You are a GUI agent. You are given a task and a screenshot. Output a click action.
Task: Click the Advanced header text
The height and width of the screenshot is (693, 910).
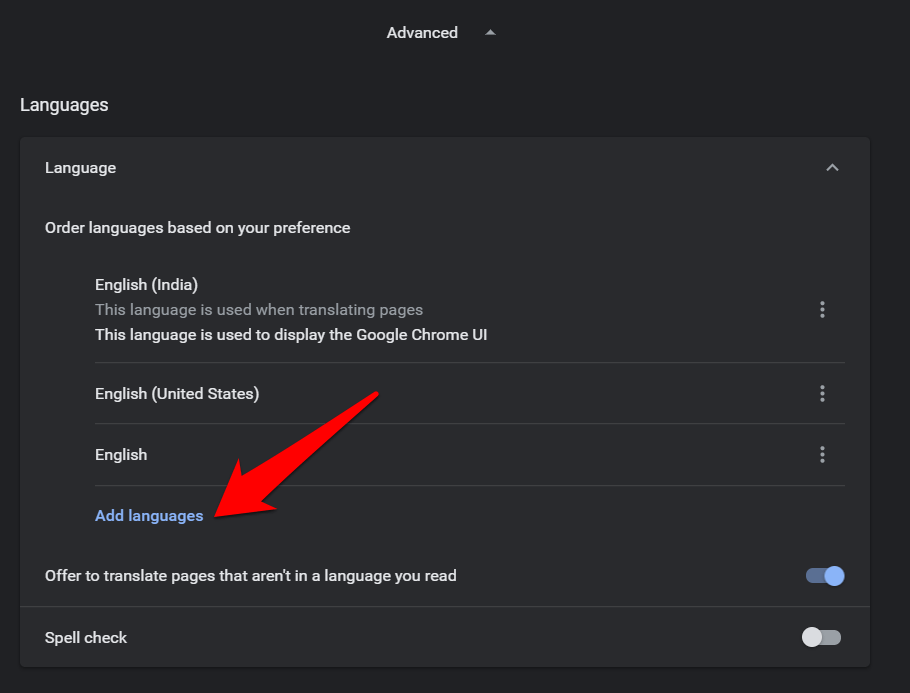(422, 33)
